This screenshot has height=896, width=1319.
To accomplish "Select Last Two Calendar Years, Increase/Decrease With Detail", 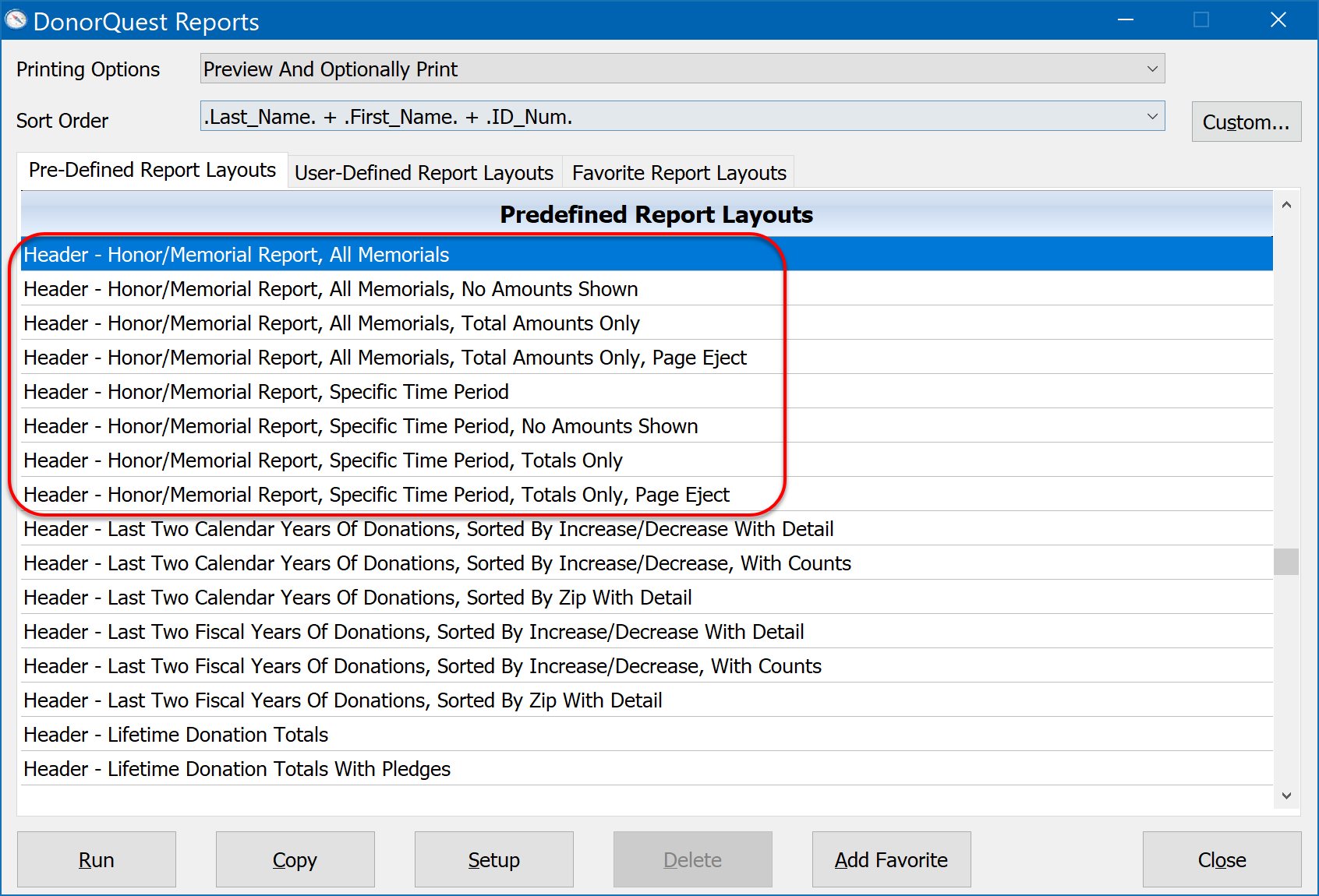I will click(647, 529).
